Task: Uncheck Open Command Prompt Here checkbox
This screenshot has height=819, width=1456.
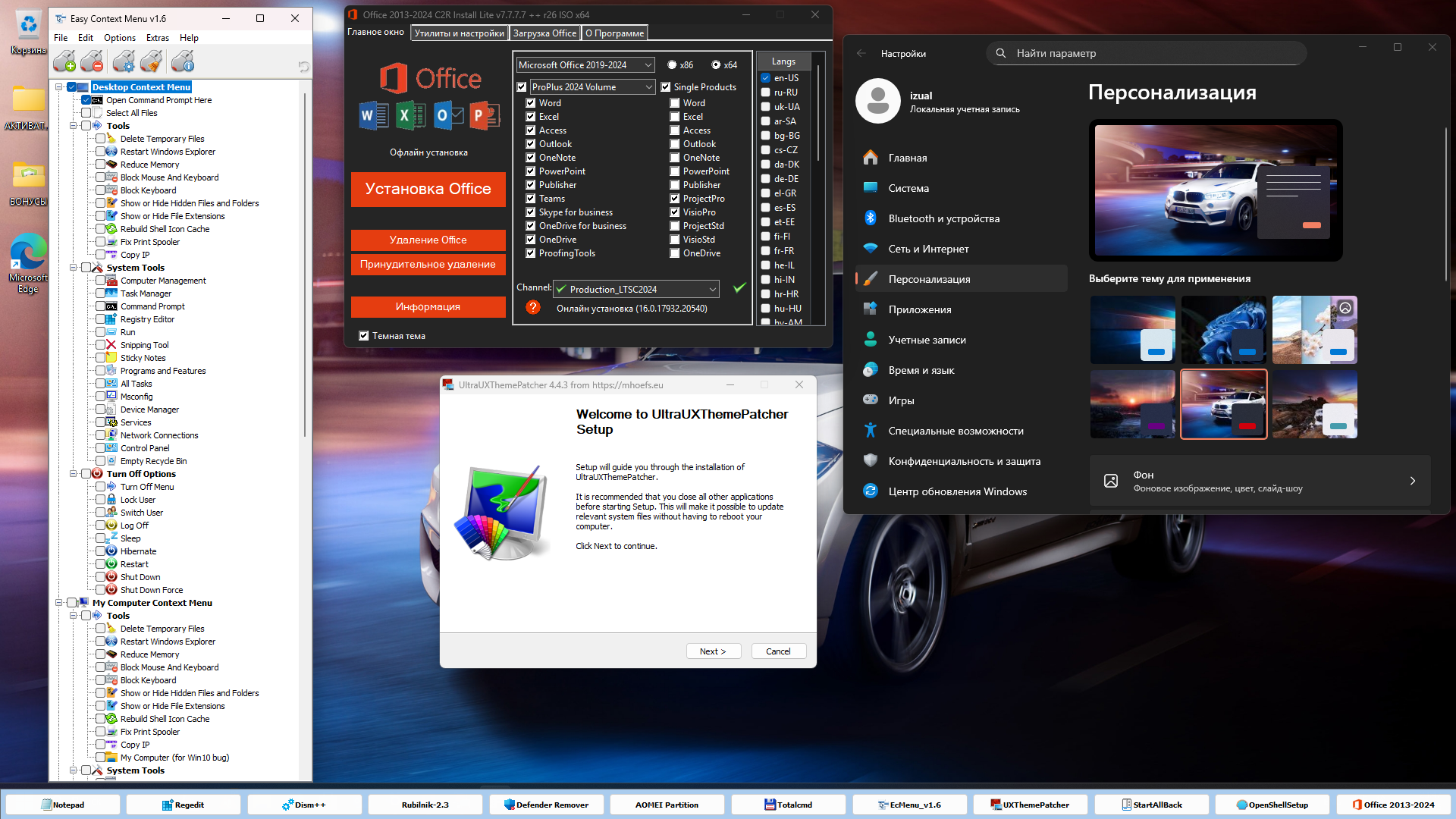Action: coord(86,100)
